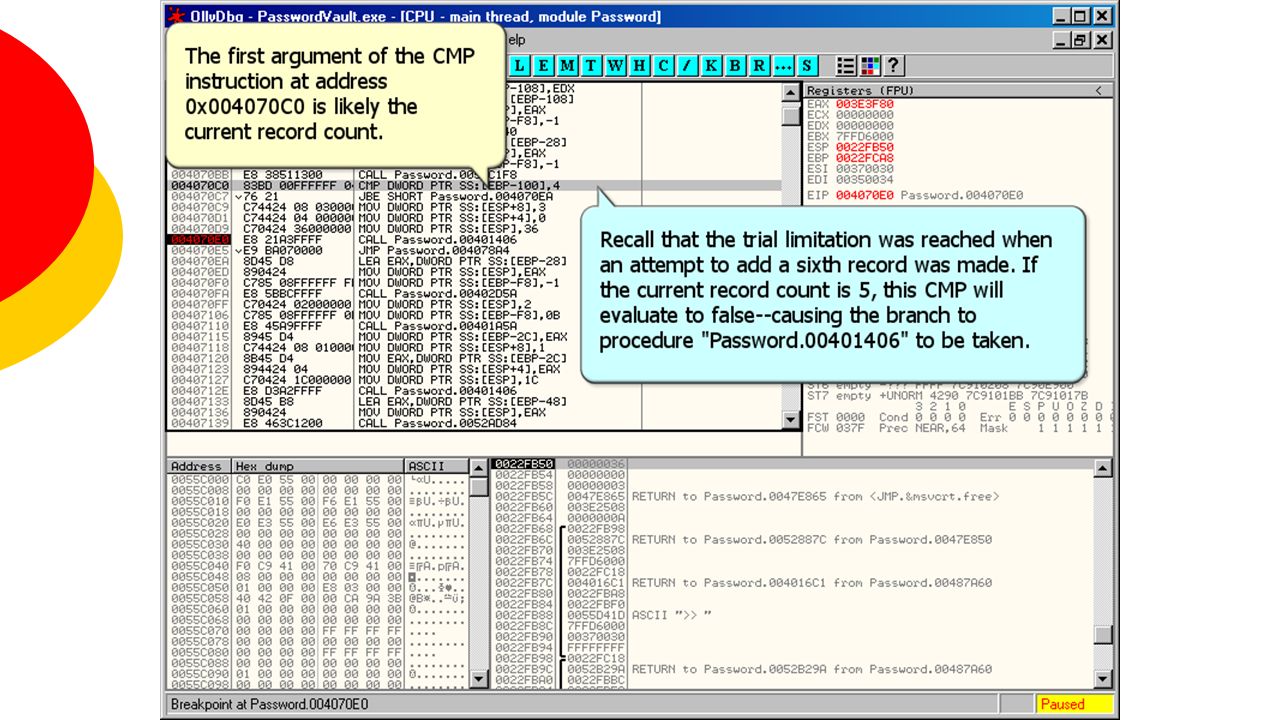1280x720 pixels.
Task: Open the Log window with the L button
Action: click(x=521, y=66)
